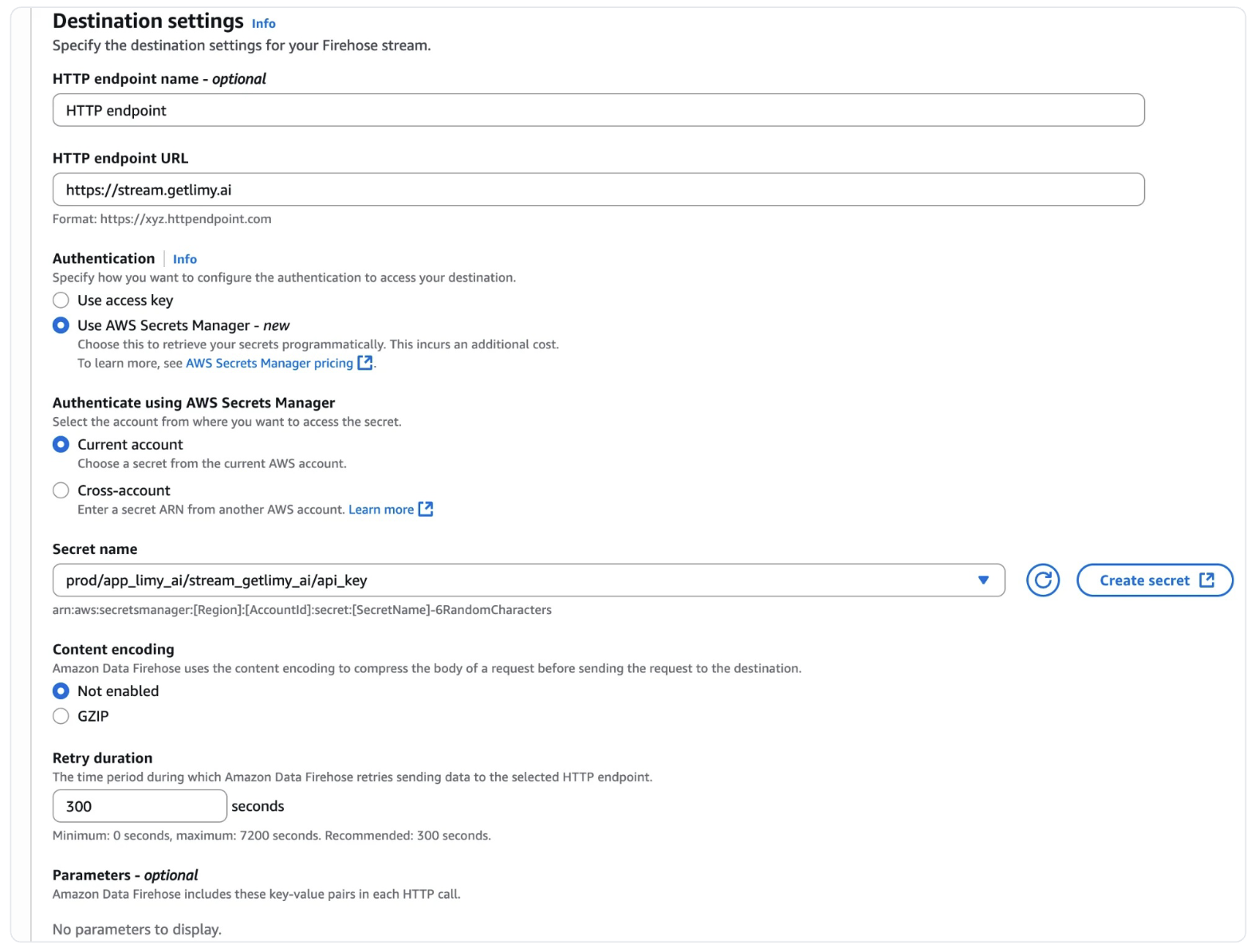The image size is (1255, 952).
Task: Click the HTTP endpoint name field
Action: [x=598, y=111]
